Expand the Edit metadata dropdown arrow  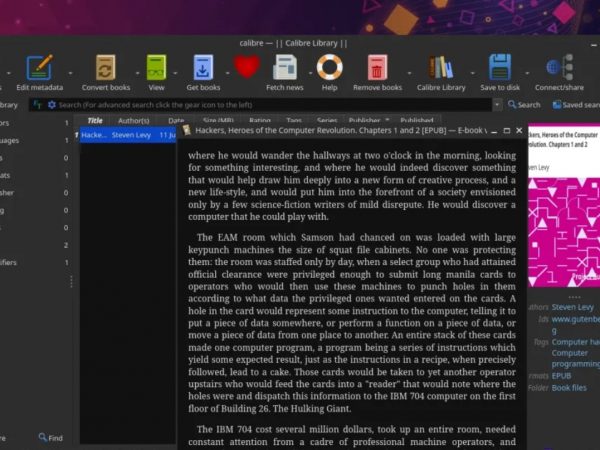tap(70, 73)
